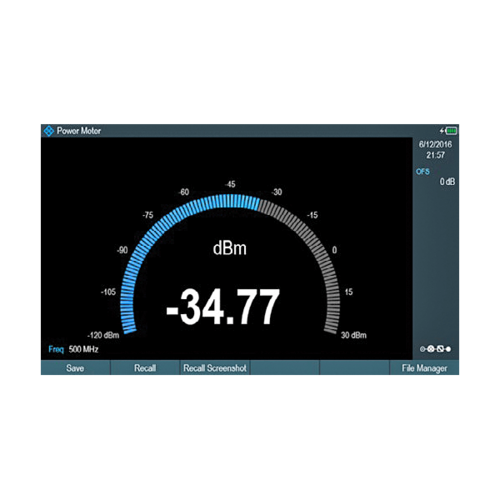Click the battery charging indicator icon
Viewport: 500px width, 500px height.
click(448, 131)
